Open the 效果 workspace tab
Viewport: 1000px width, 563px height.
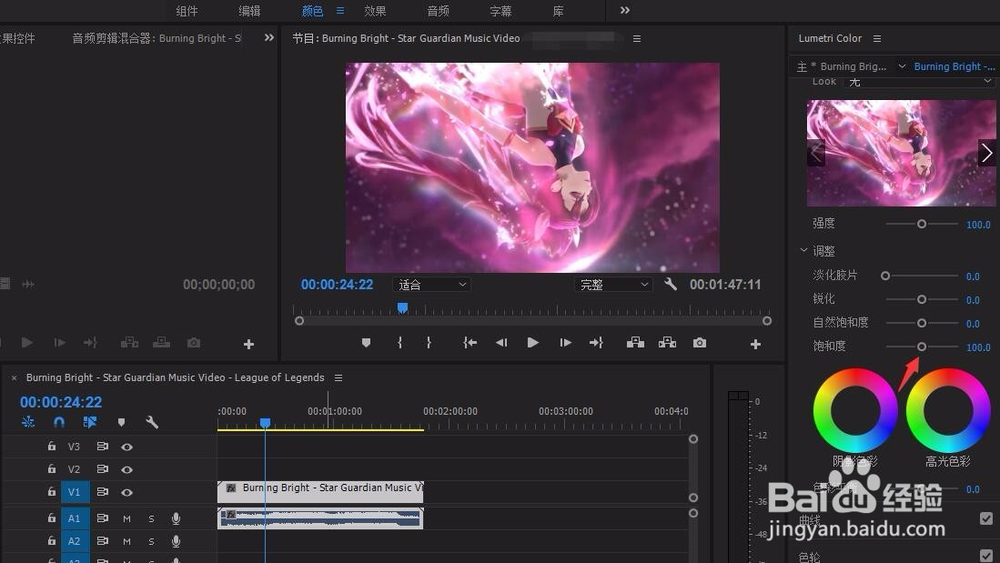(375, 11)
